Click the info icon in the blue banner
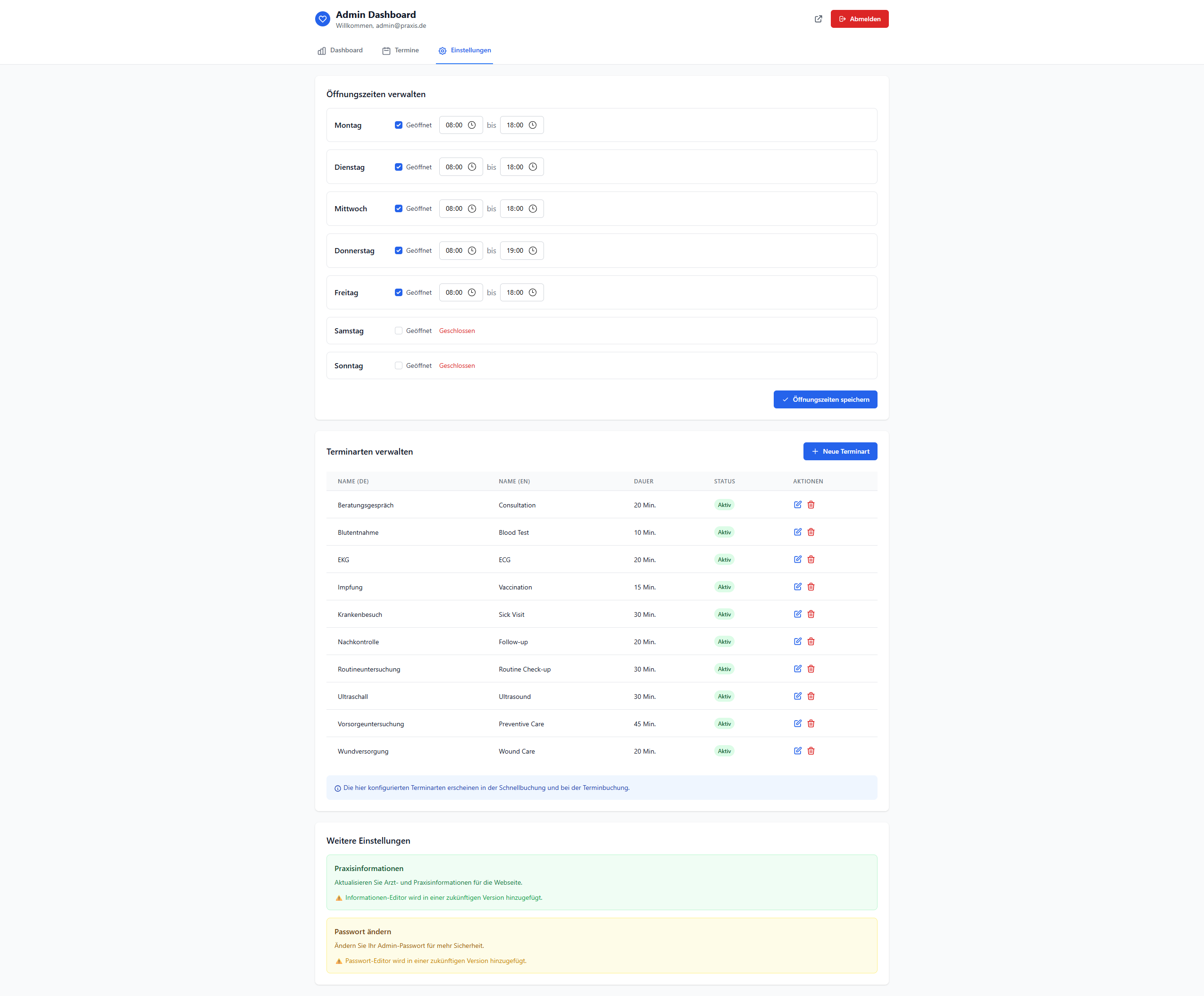Viewport: 1204px width, 996px height. 337,788
